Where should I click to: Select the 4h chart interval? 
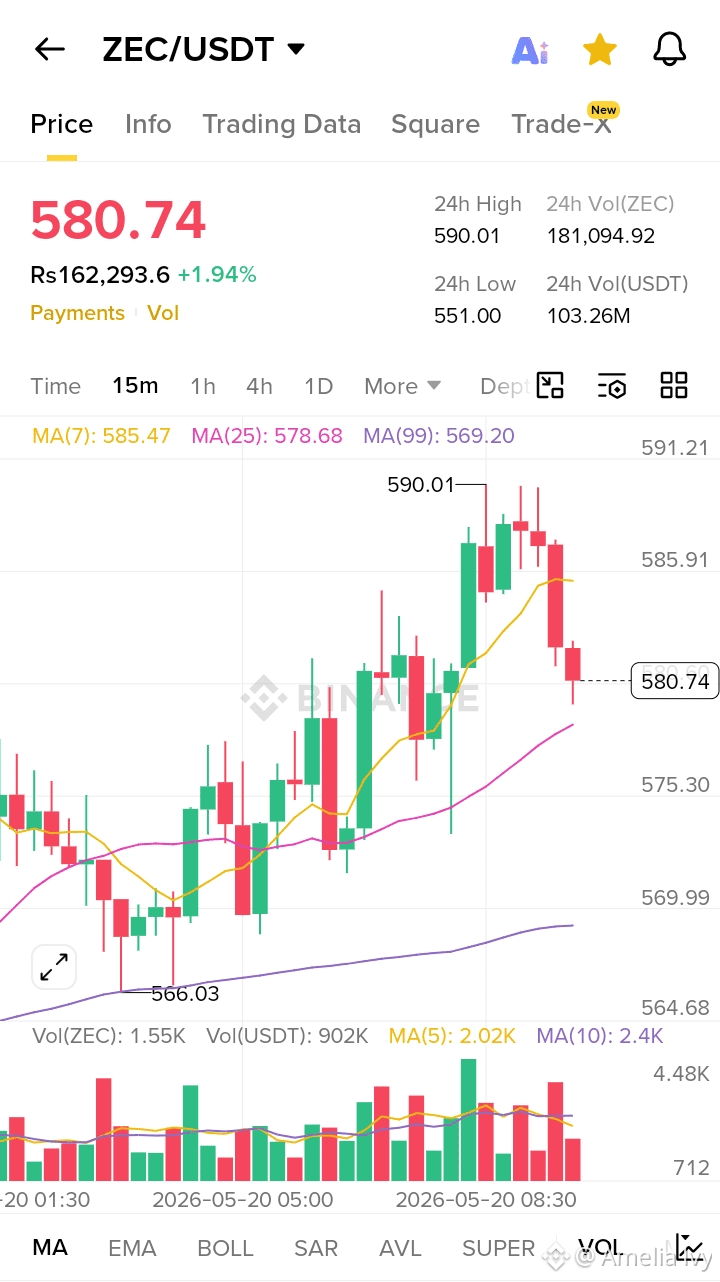point(259,386)
